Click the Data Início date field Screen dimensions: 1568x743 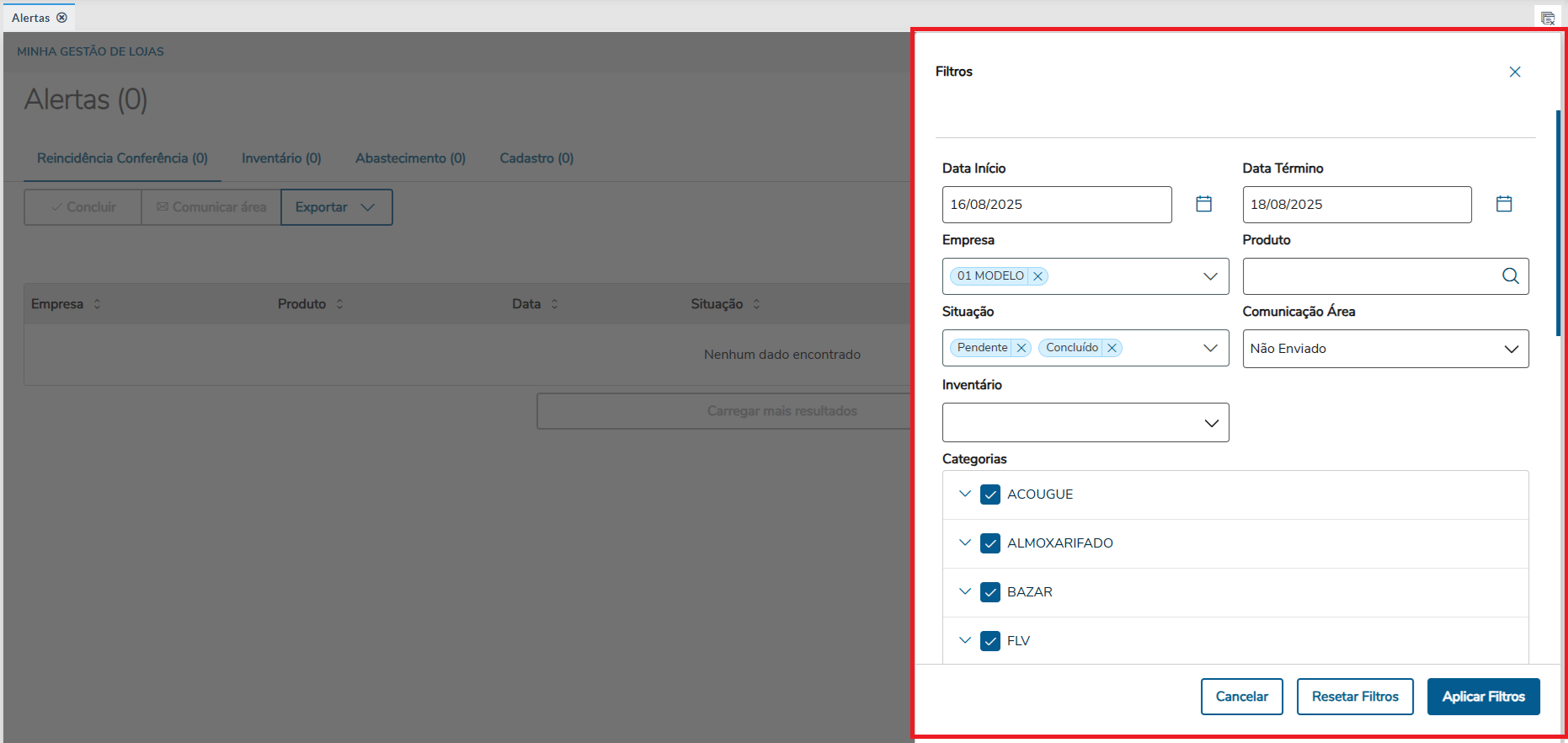click(1057, 205)
